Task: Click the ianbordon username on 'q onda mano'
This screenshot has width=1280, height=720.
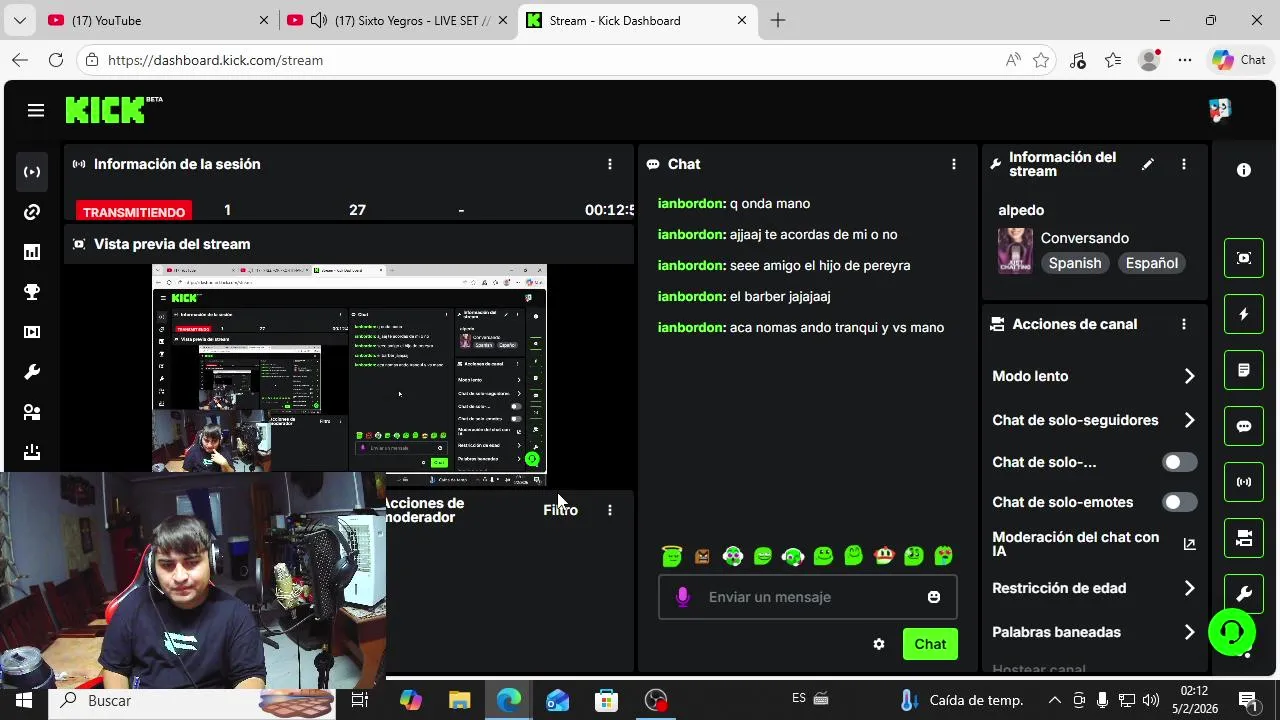Action: click(691, 203)
